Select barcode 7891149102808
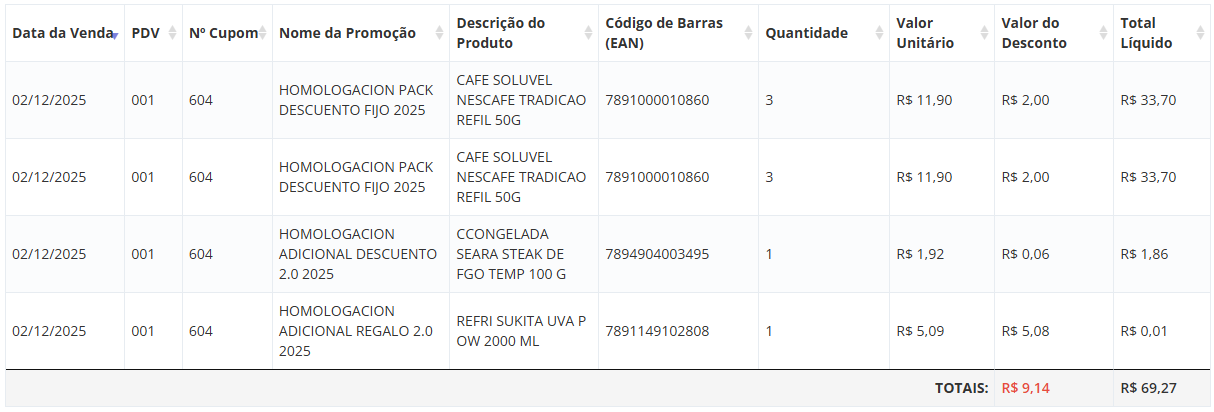This screenshot has height=412, width=1214. coord(657,331)
